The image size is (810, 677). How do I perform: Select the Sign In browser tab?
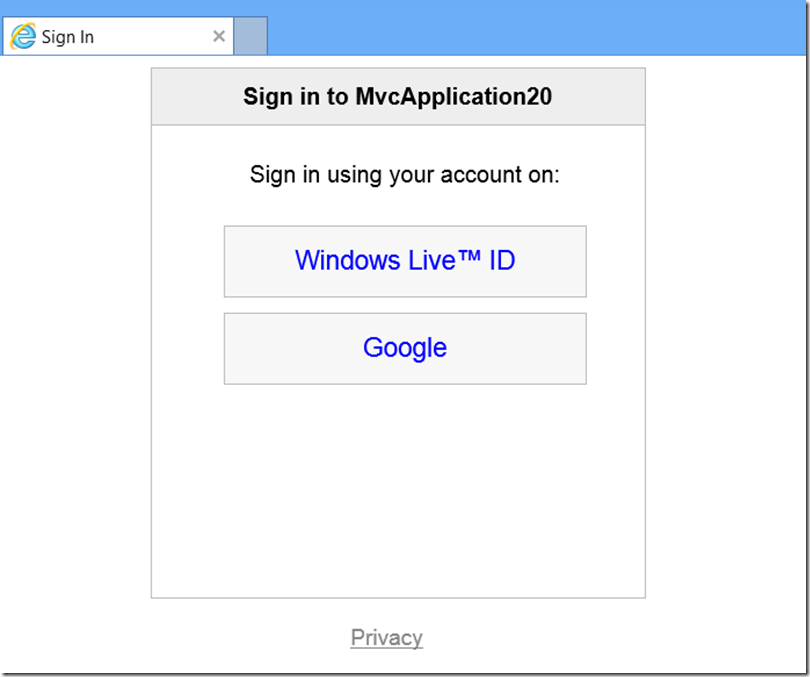[118, 36]
